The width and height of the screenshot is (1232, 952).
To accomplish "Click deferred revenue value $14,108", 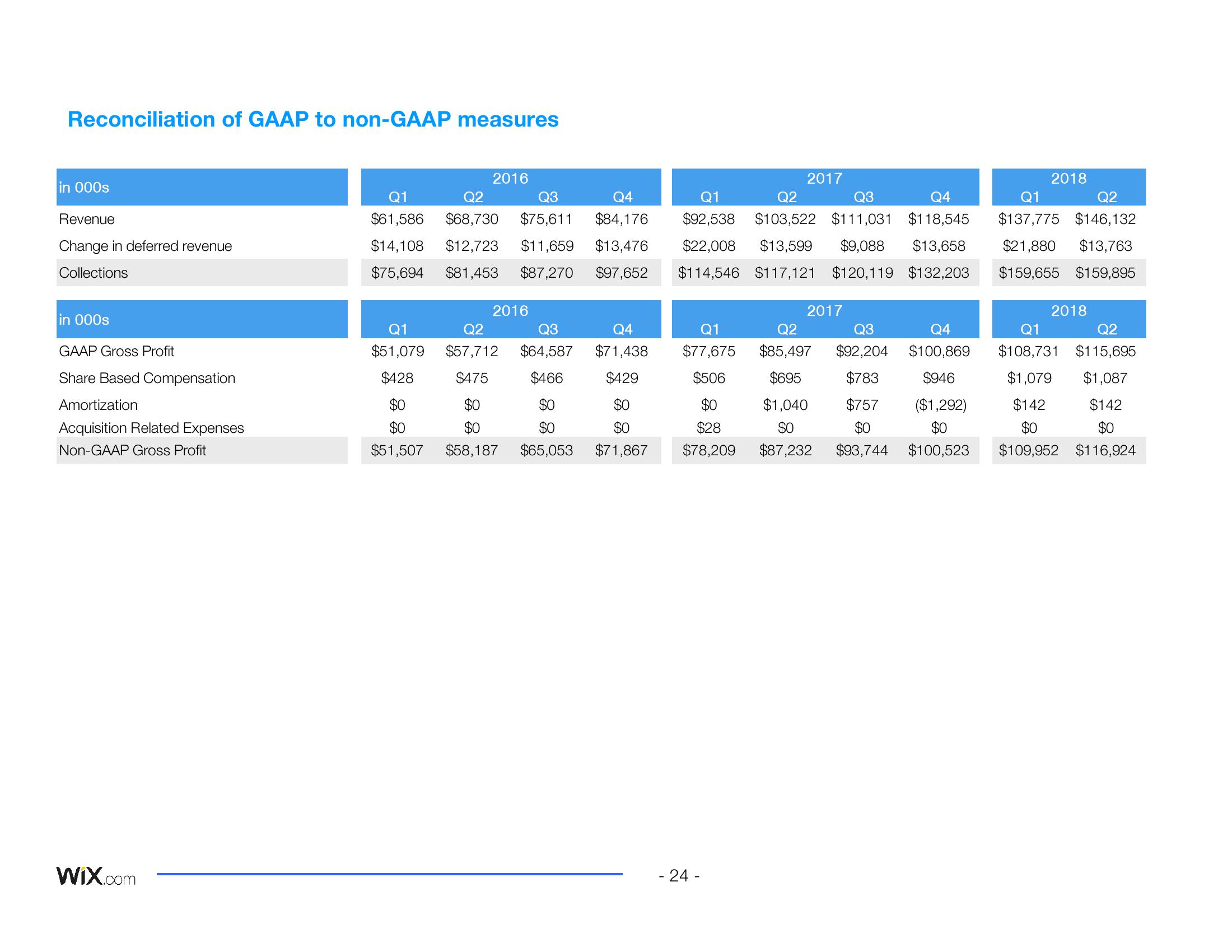I will coord(397,246).
